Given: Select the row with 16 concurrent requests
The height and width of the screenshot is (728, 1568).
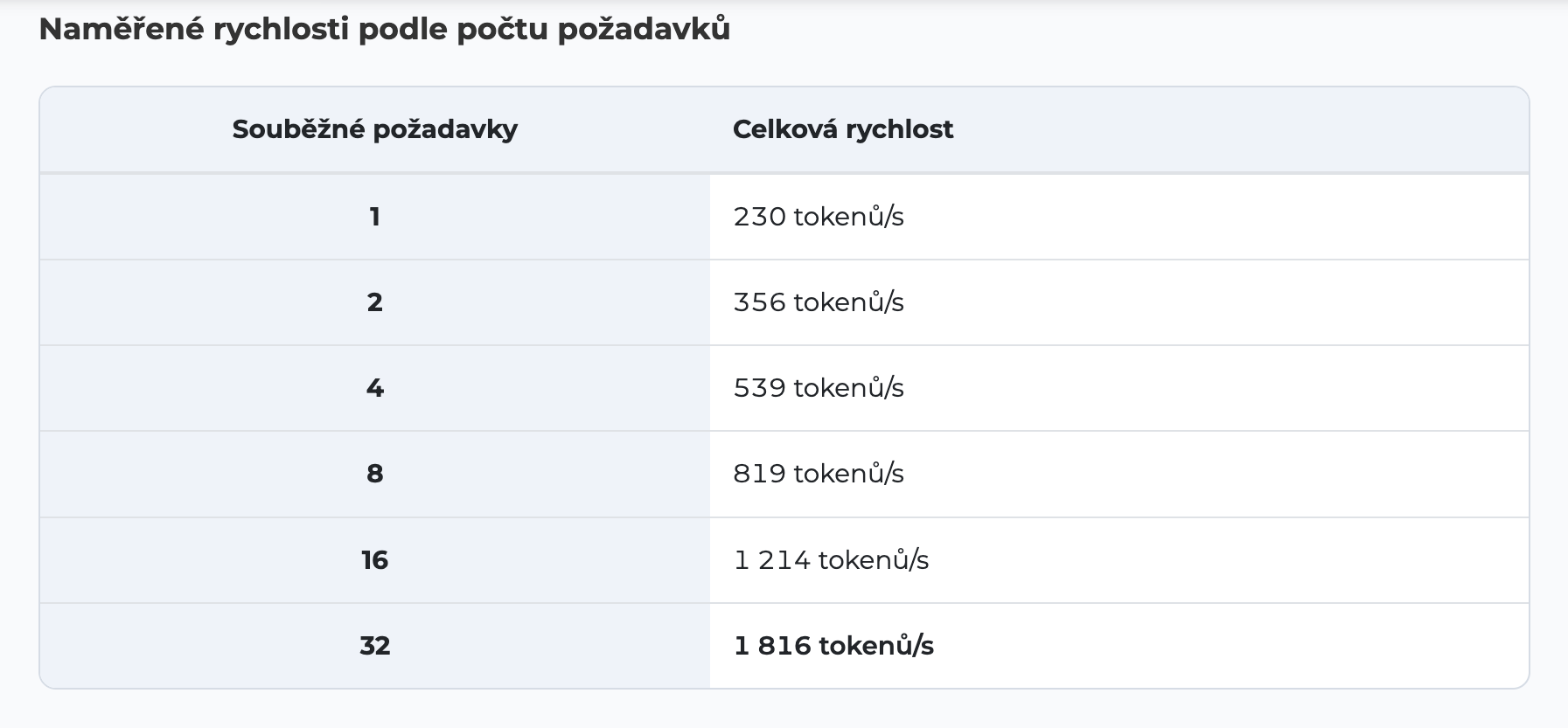Looking at the screenshot, I should click(784, 560).
